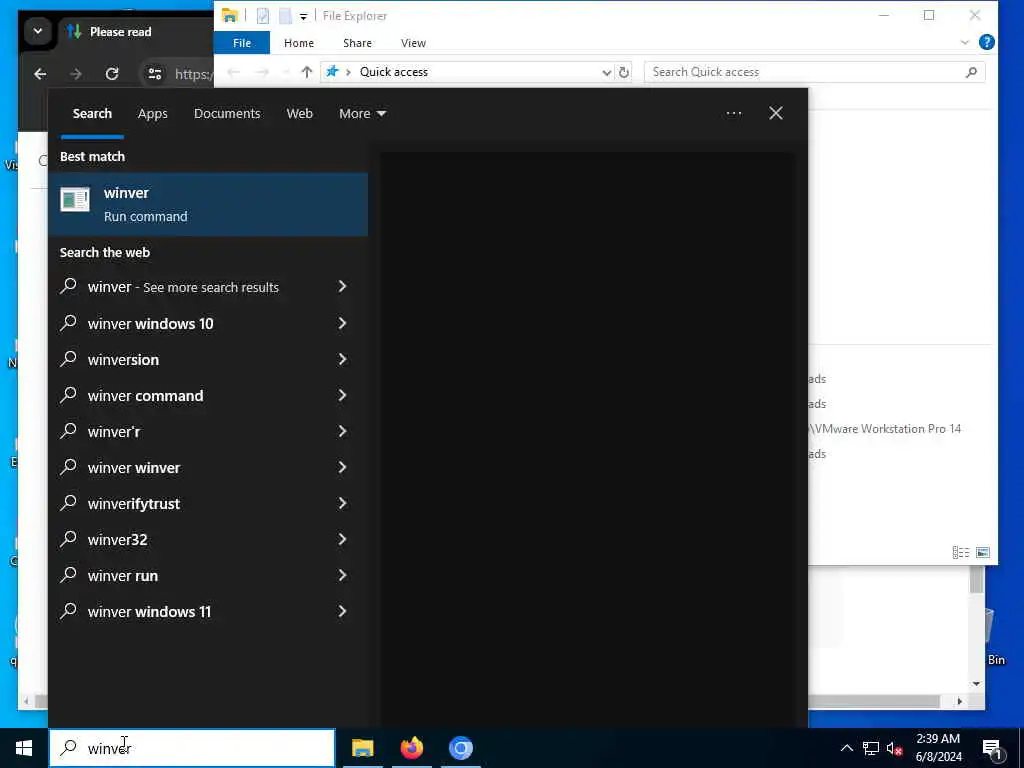Image resolution: width=1024 pixels, height=768 pixels.
Task: Open the File ribbon tab
Action: click(242, 42)
